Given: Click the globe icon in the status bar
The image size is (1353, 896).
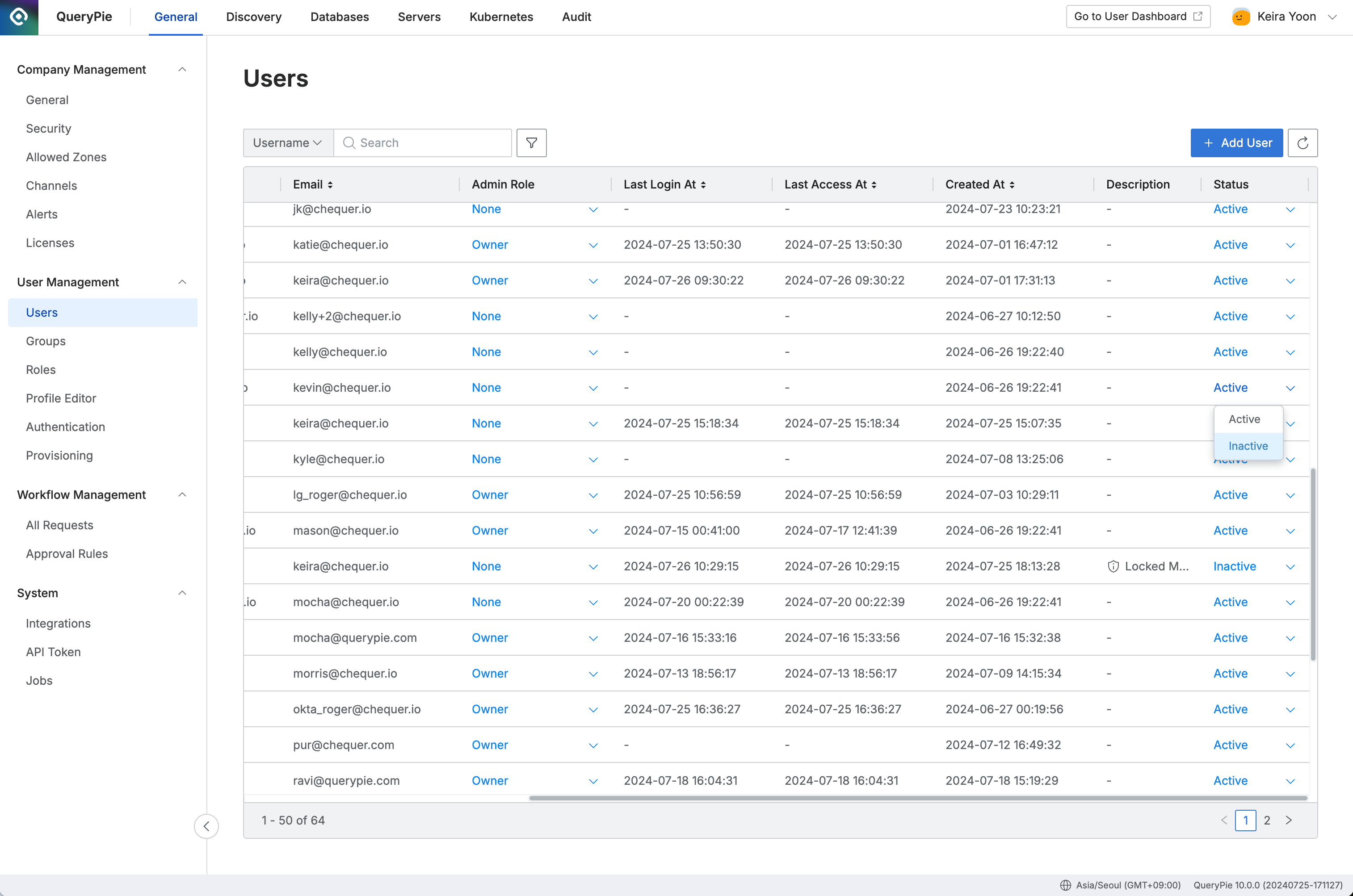Looking at the screenshot, I should coord(1066,884).
